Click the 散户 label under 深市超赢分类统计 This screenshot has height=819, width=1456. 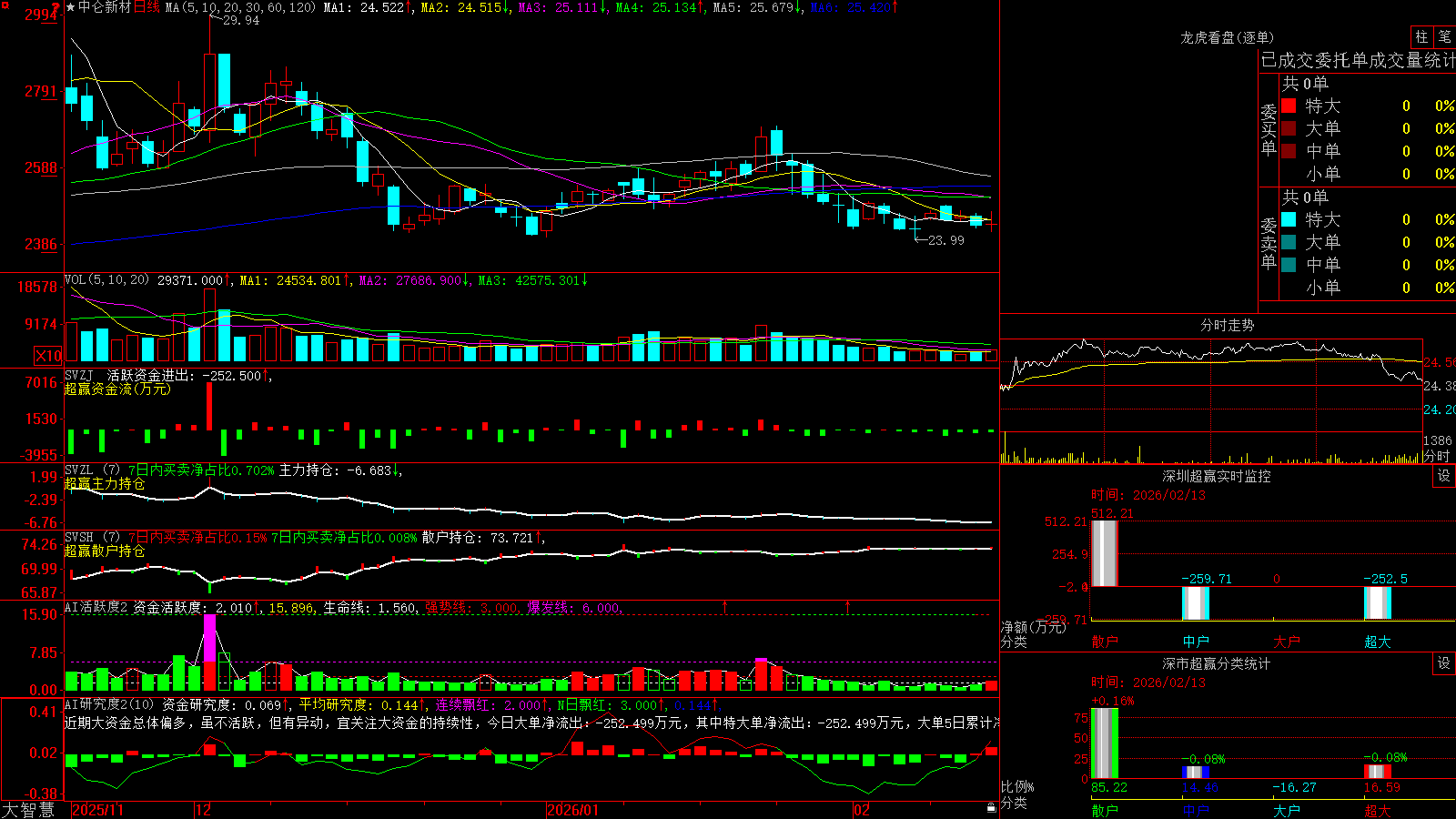(x=1105, y=811)
